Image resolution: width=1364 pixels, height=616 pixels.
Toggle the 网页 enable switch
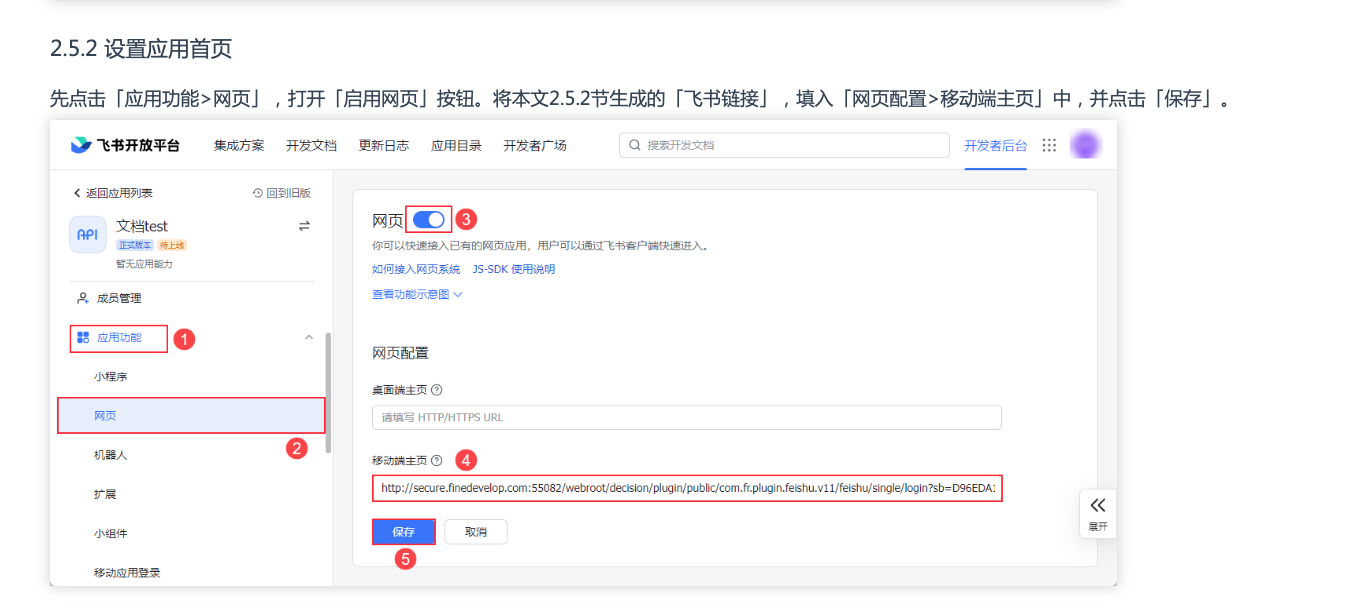(429, 220)
